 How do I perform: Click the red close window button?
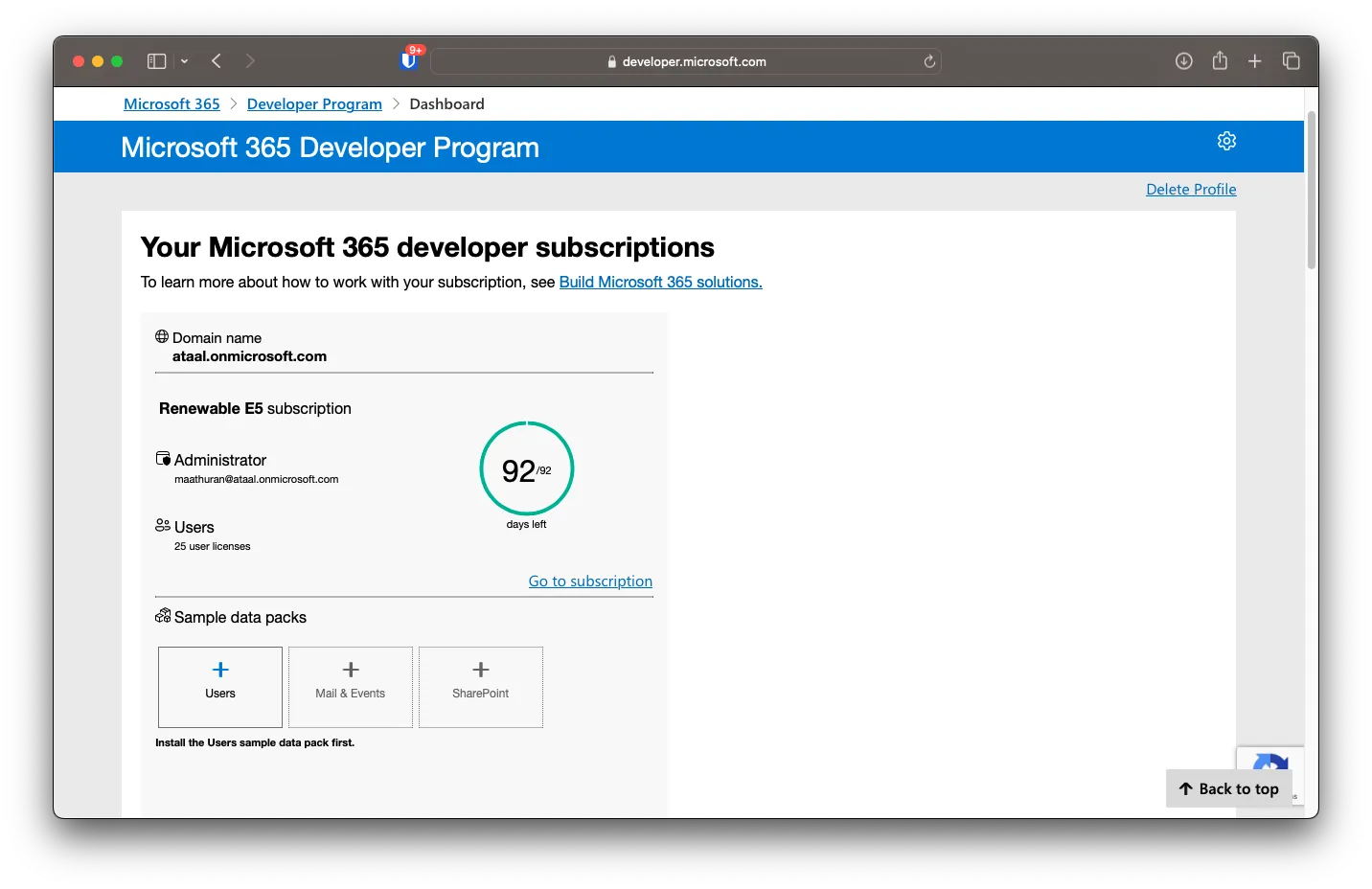pos(79,61)
